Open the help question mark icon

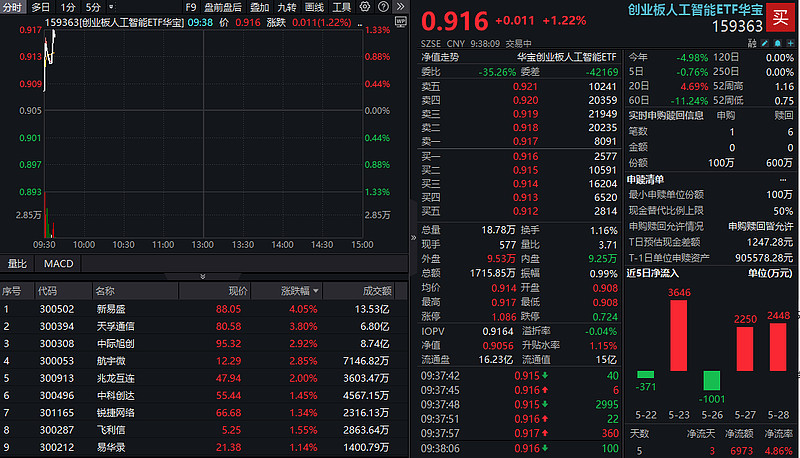[x=383, y=7]
